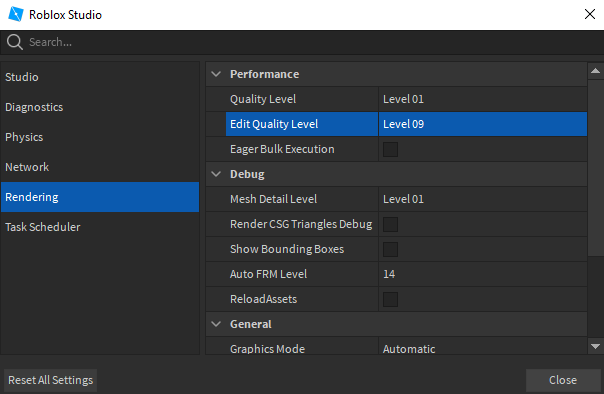Viewport: 604px width, 394px height.
Task: Open the Network settings category
Action: [x=100, y=167]
